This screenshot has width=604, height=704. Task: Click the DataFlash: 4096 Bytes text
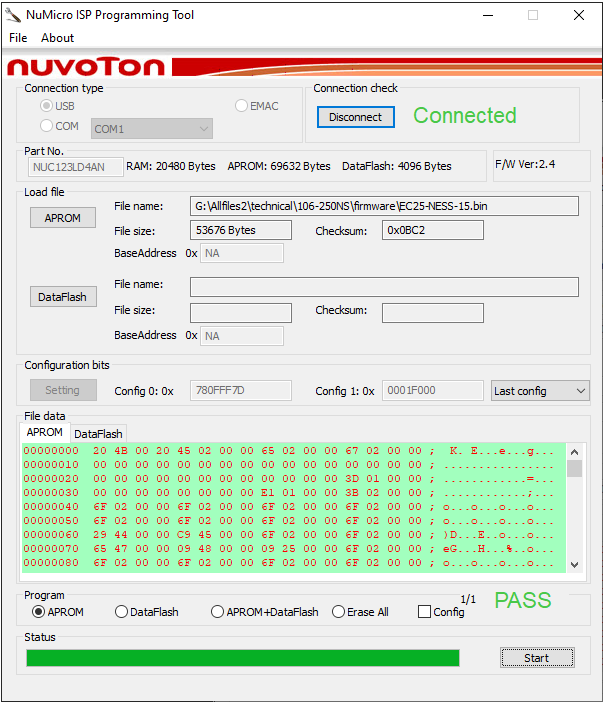[397, 166]
